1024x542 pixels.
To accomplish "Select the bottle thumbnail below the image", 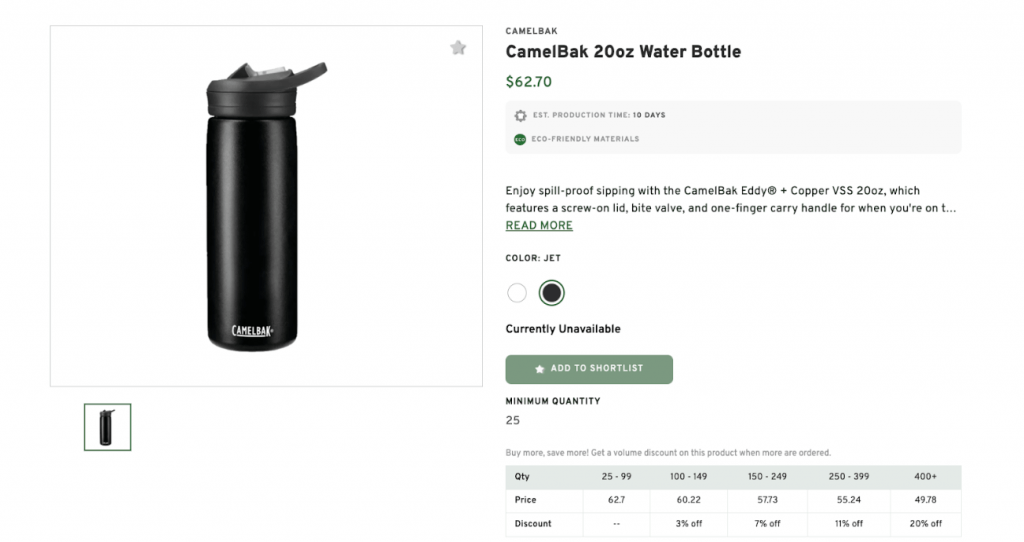I will click(107, 427).
